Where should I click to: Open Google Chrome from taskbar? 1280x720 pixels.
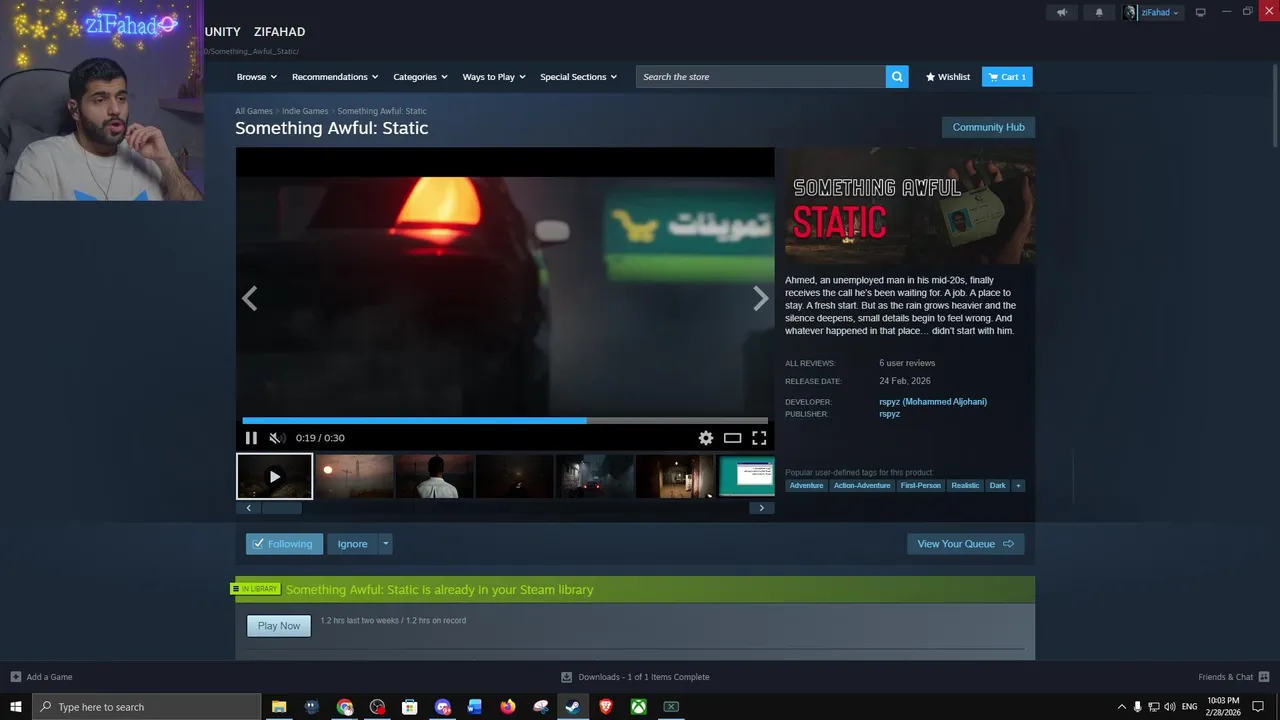(x=345, y=707)
